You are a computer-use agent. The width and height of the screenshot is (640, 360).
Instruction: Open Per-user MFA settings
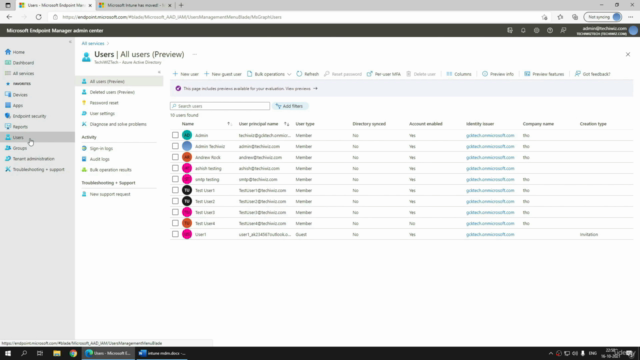(383, 74)
